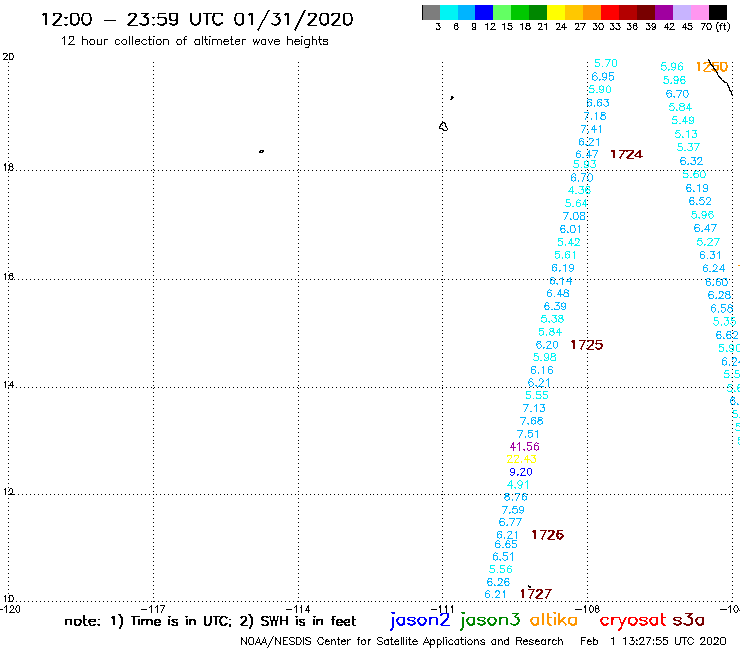Select the light green legend swatch

(502, 12)
